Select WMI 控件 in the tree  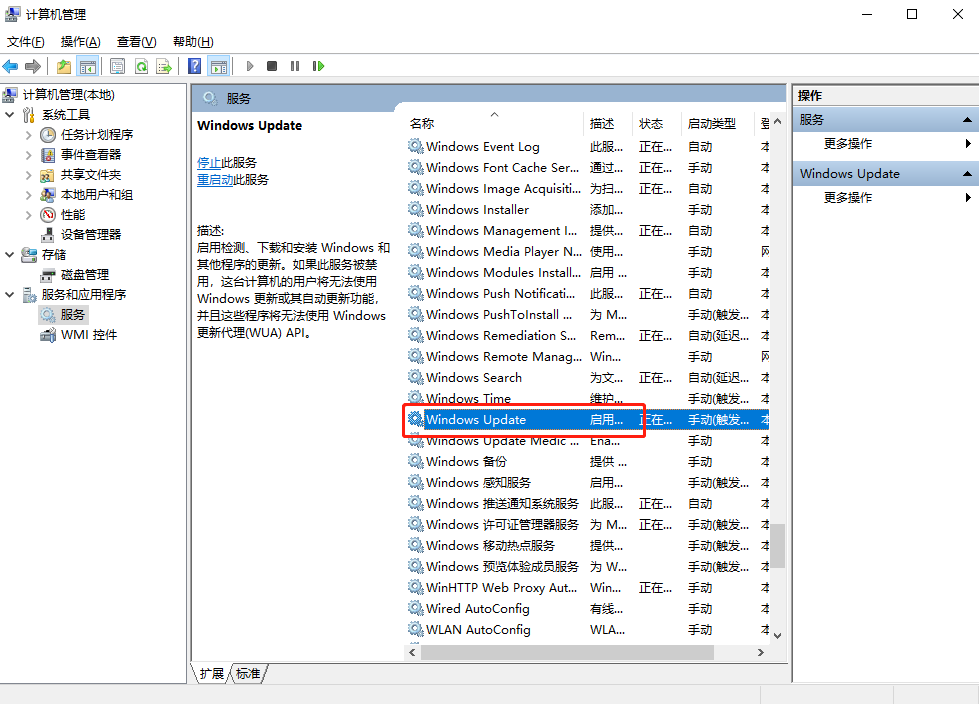89,335
